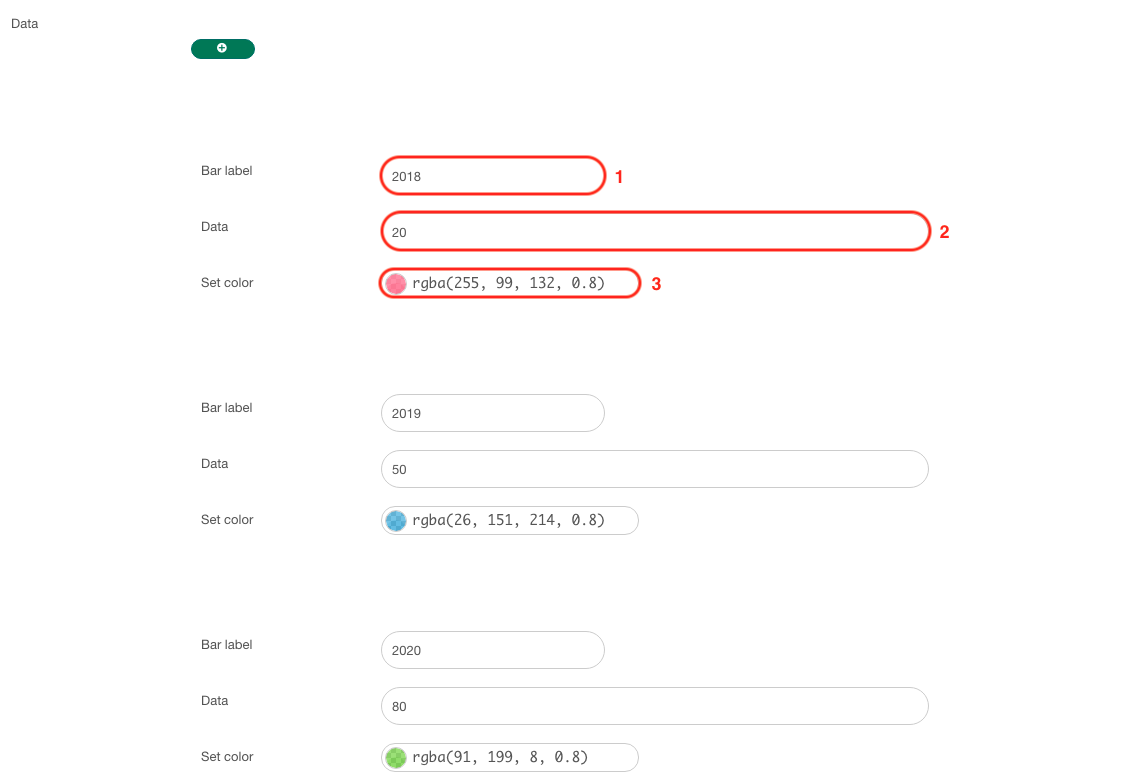The image size is (1125, 778).
Task: Click the Data label beside the 80 field
Action: 214,700
